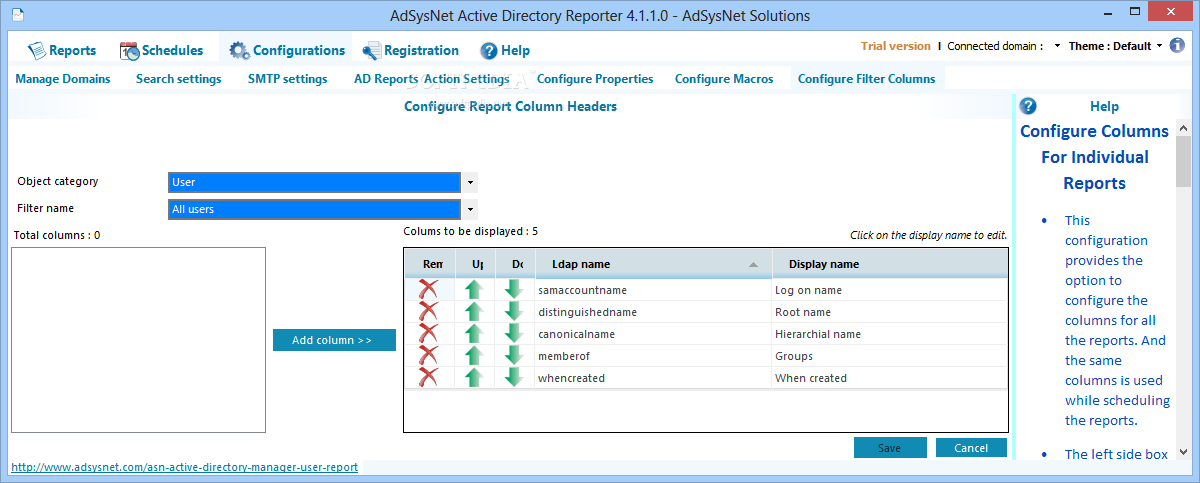Move canonicalname row down with green arrow
This screenshot has width=1200, height=483.
[514, 334]
